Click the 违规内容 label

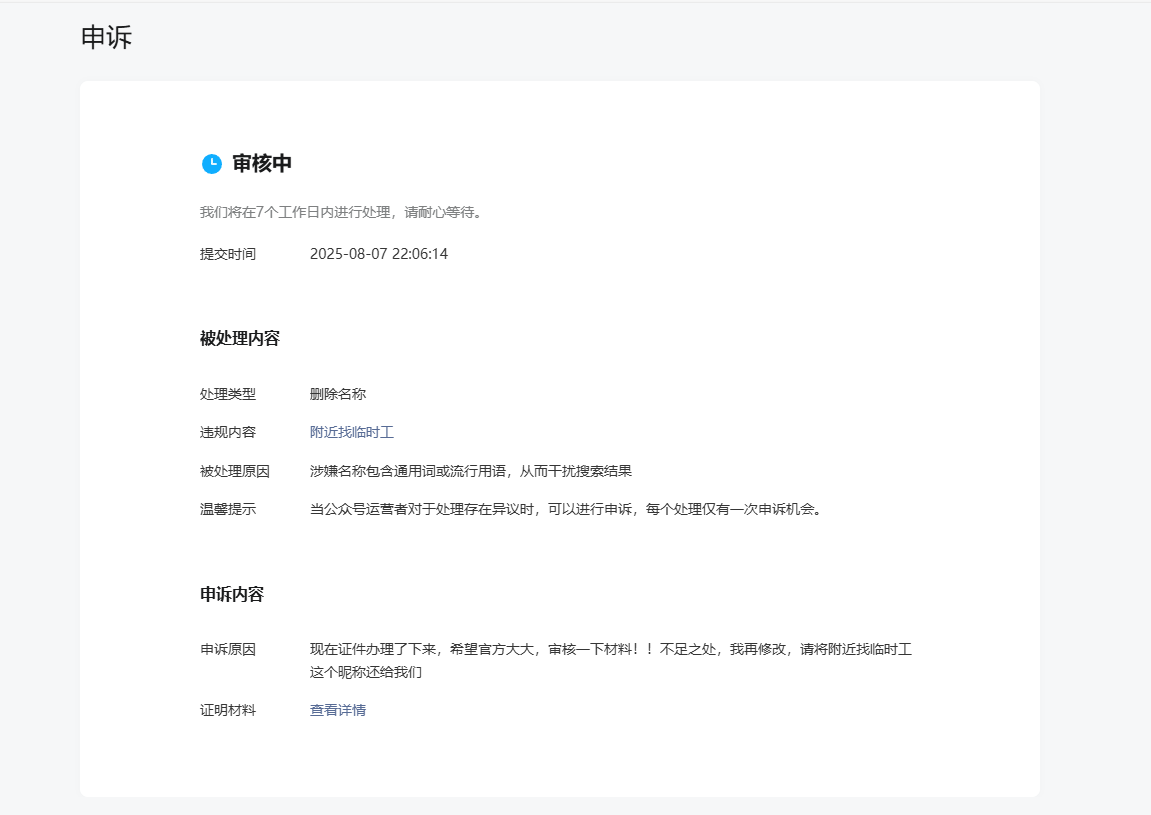pyautogui.click(x=228, y=432)
